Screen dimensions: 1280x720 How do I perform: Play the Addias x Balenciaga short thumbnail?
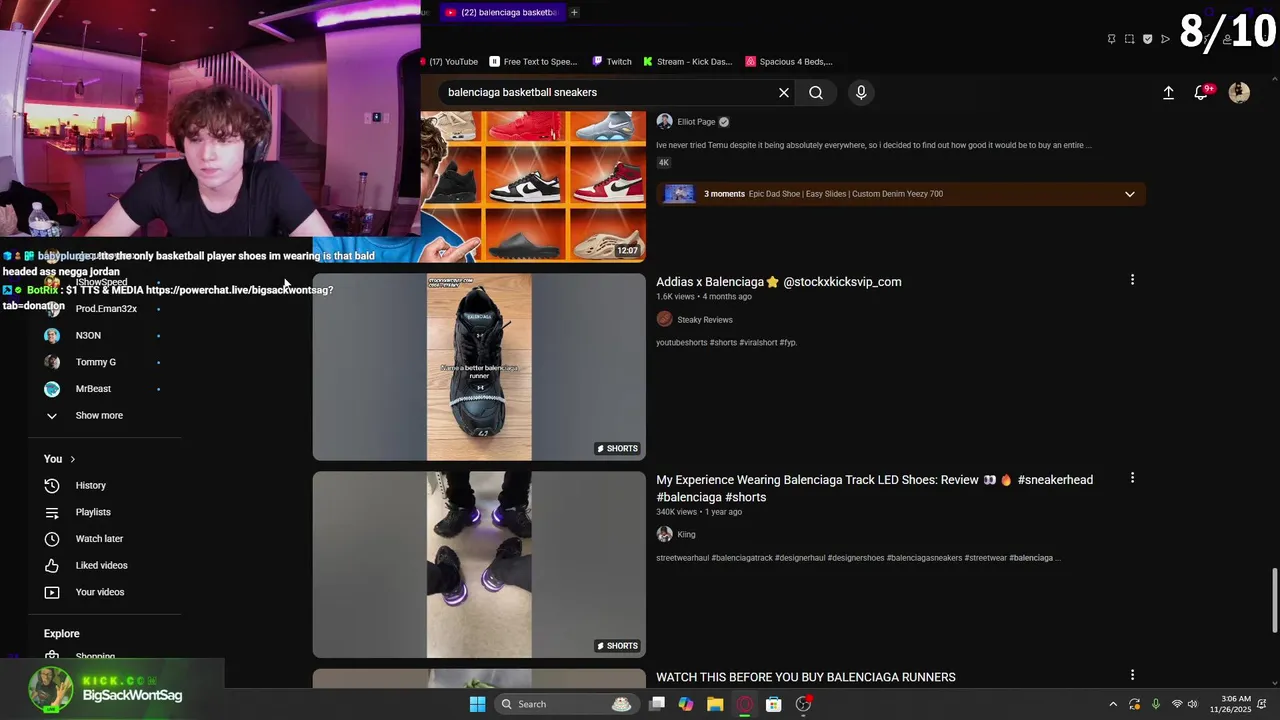tap(479, 367)
